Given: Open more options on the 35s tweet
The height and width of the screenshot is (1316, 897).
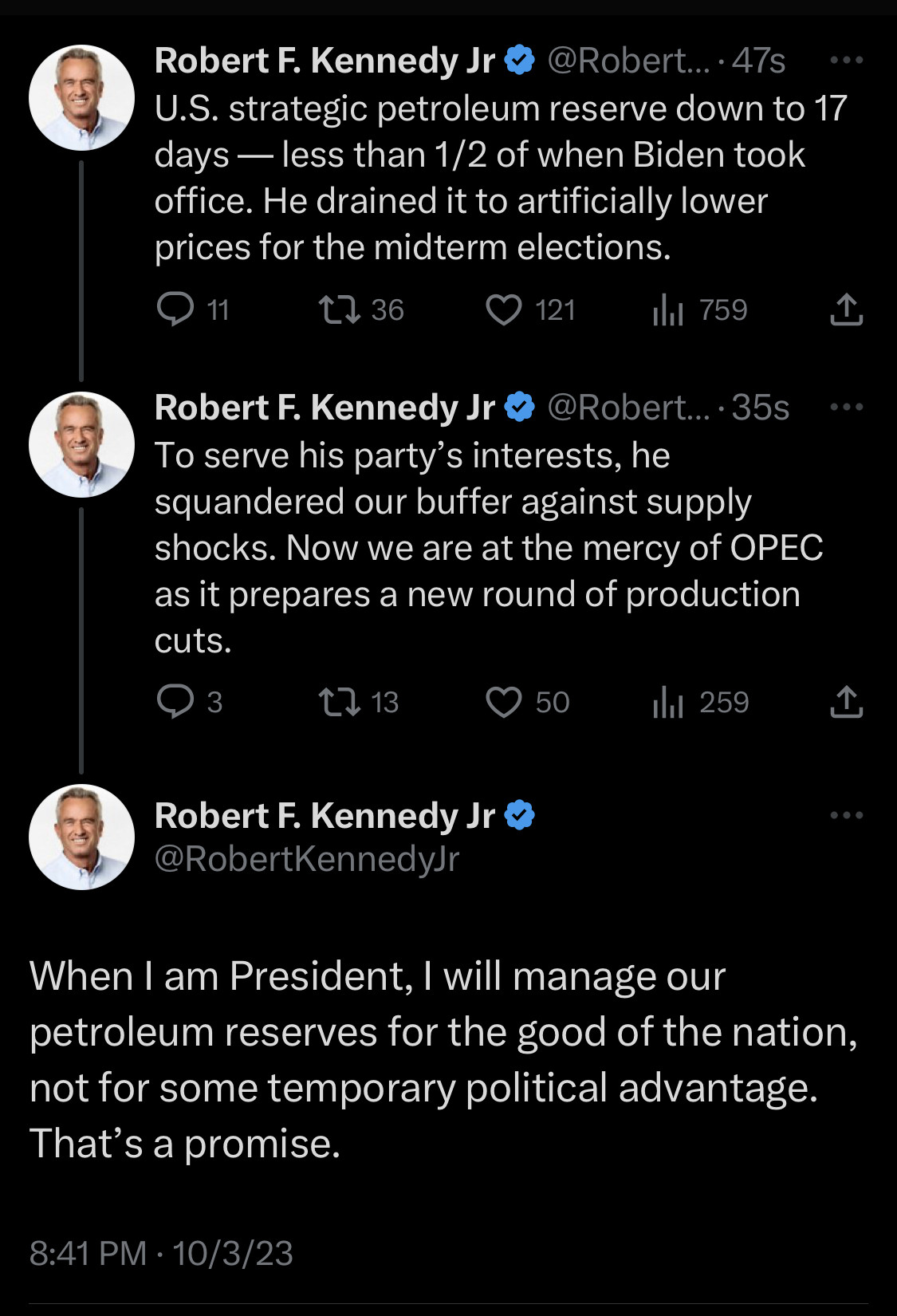Looking at the screenshot, I should coord(846,408).
